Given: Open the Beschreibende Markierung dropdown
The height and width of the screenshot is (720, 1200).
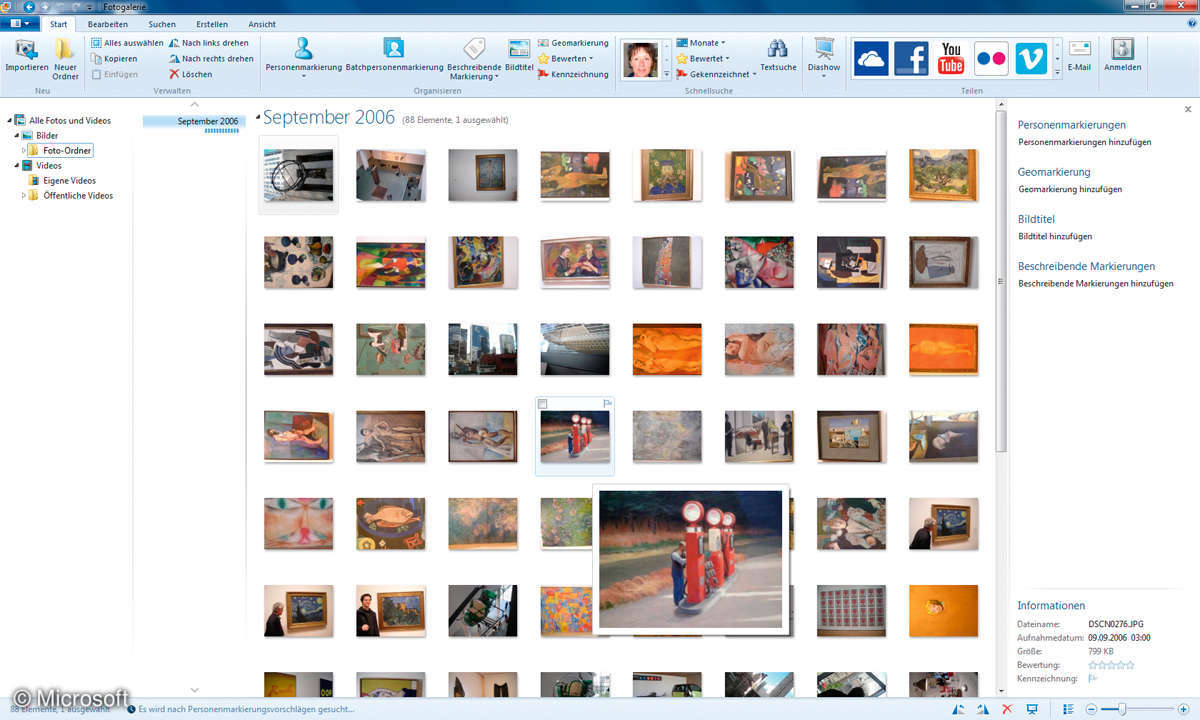Looking at the screenshot, I should (474, 58).
